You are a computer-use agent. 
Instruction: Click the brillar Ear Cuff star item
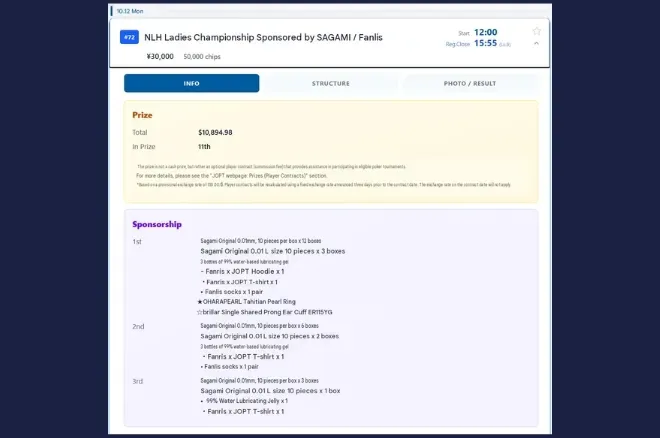pyautogui.click(x=265, y=312)
